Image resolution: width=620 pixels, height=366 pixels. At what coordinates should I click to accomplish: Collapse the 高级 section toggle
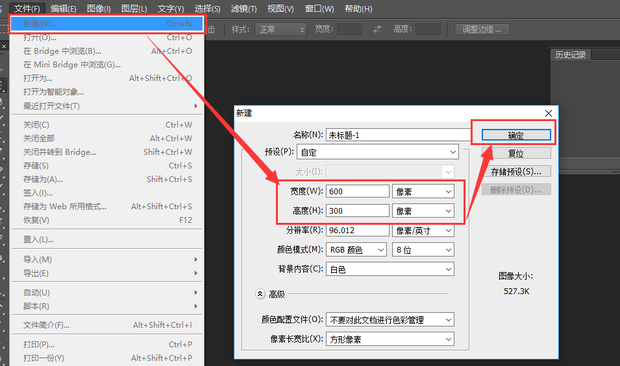(x=260, y=294)
